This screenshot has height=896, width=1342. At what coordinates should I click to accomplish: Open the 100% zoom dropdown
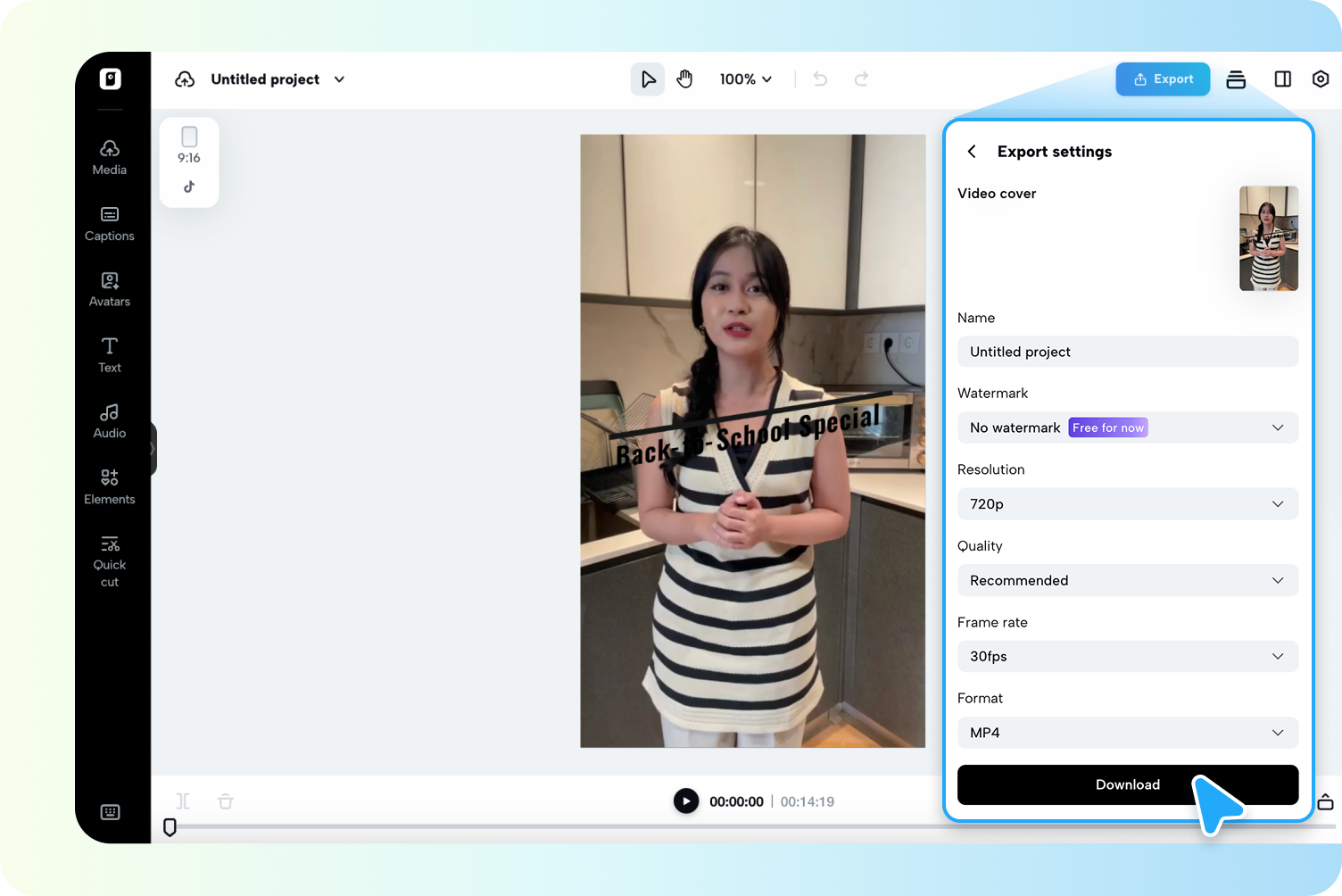point(746,79)
